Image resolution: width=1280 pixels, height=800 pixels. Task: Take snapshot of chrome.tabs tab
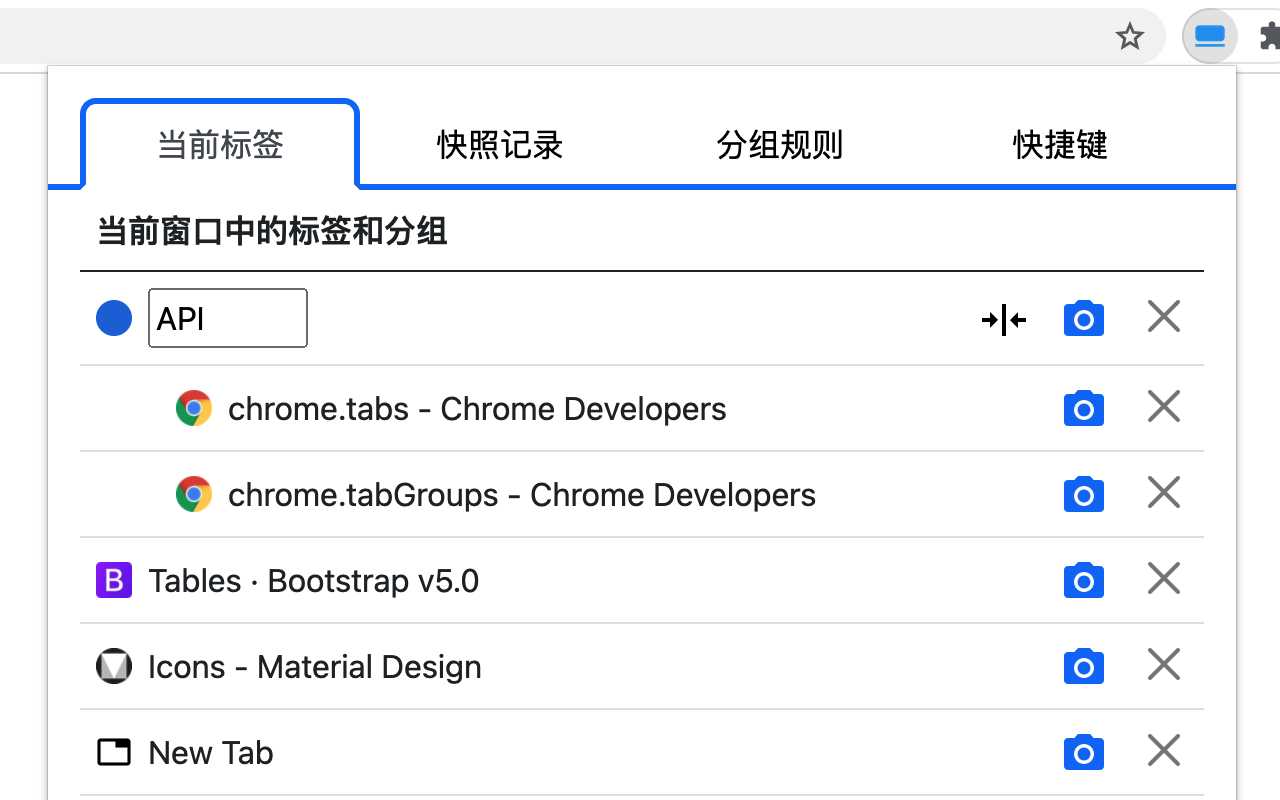1083,409
